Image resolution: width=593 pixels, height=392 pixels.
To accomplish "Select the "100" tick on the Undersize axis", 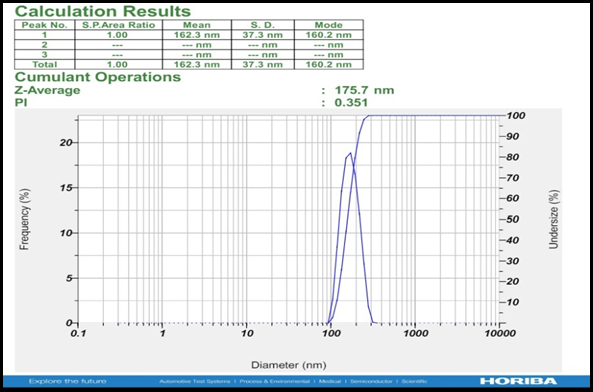I will [516, 116].
